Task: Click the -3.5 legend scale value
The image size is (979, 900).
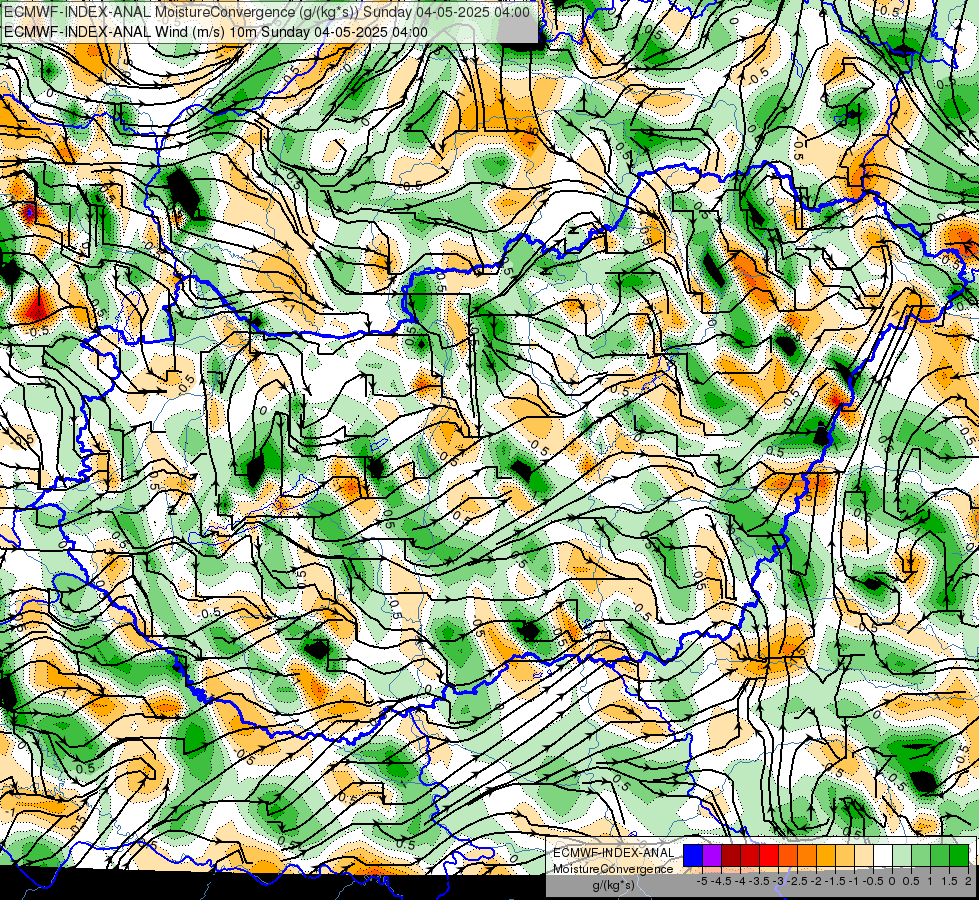Action: 759,881
